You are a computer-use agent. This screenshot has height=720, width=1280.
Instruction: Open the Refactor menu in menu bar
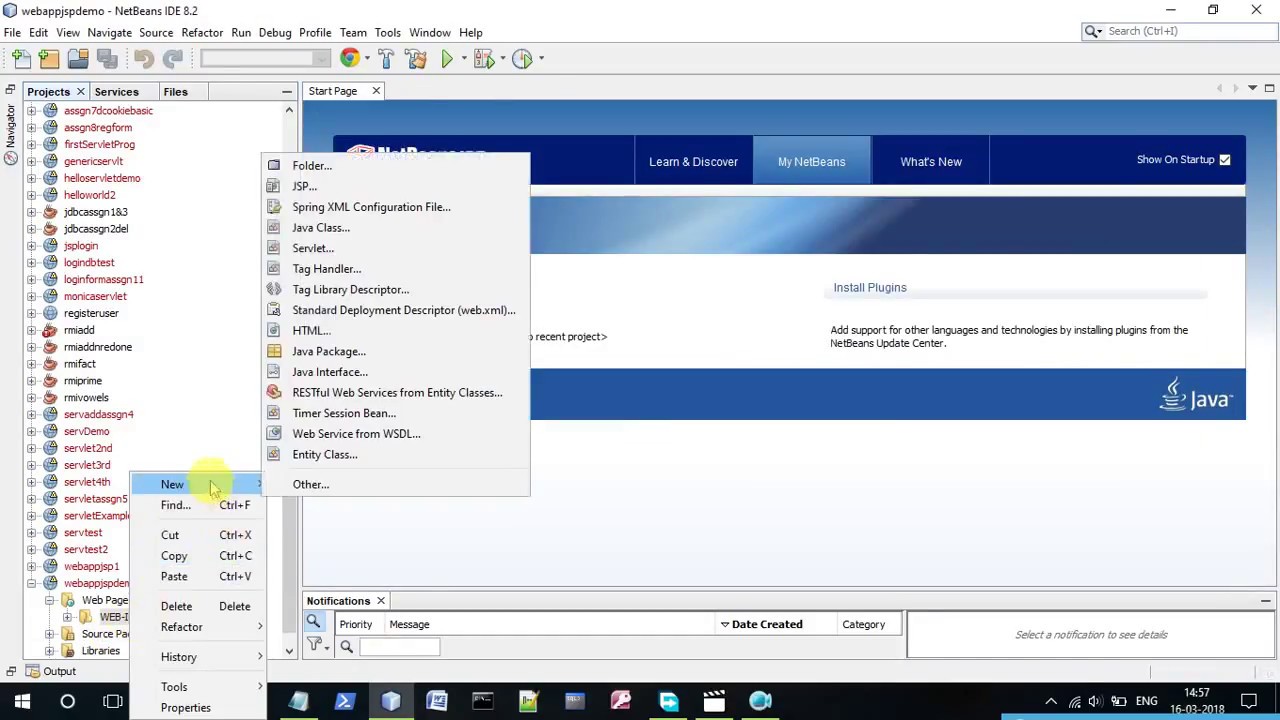tap(202, 33)
